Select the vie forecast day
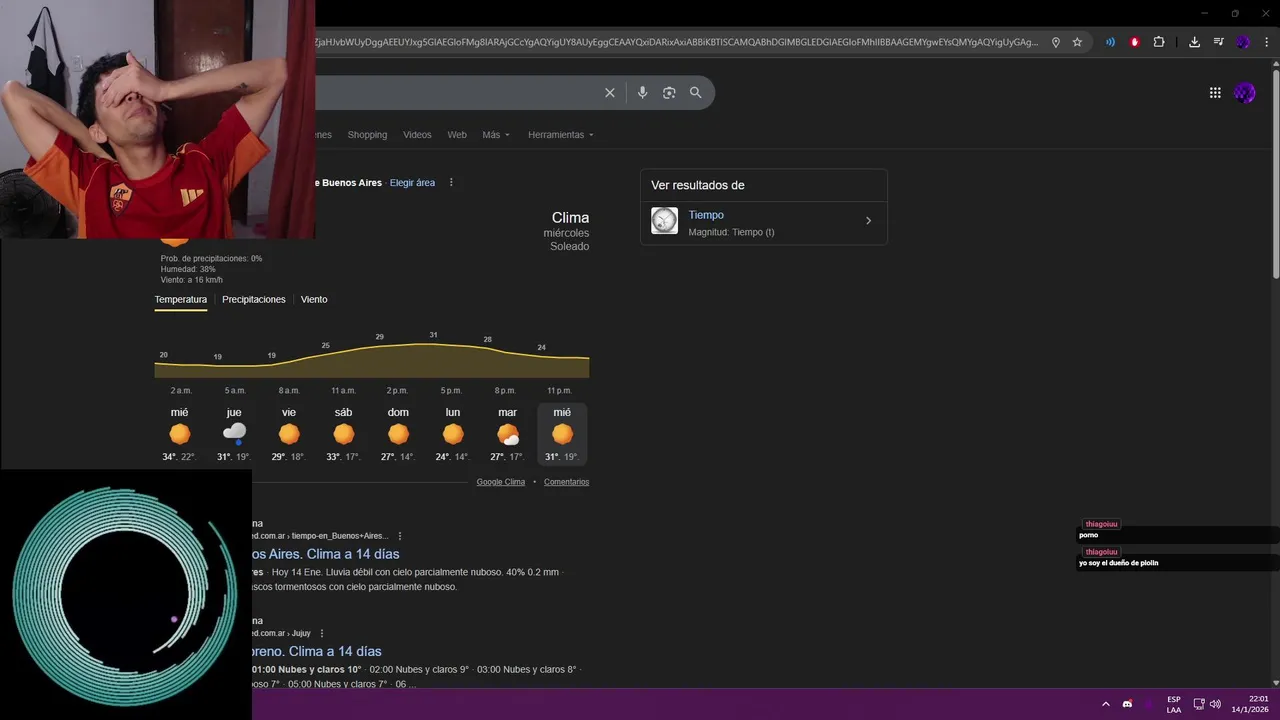This screenshot has height=720, width=1280. point(289,434)
